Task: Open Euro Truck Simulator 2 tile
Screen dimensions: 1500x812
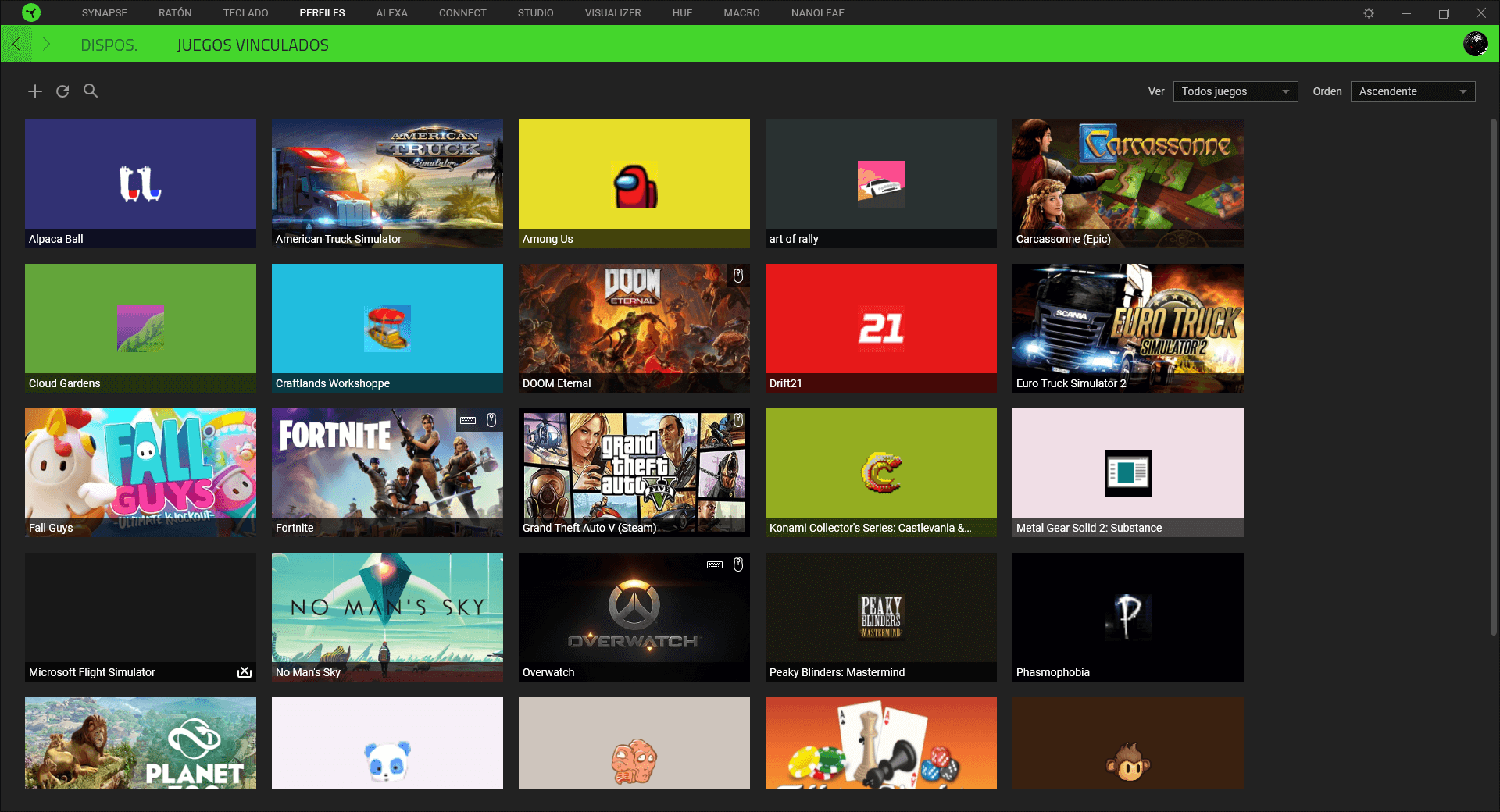Action: pos(1128,329)
